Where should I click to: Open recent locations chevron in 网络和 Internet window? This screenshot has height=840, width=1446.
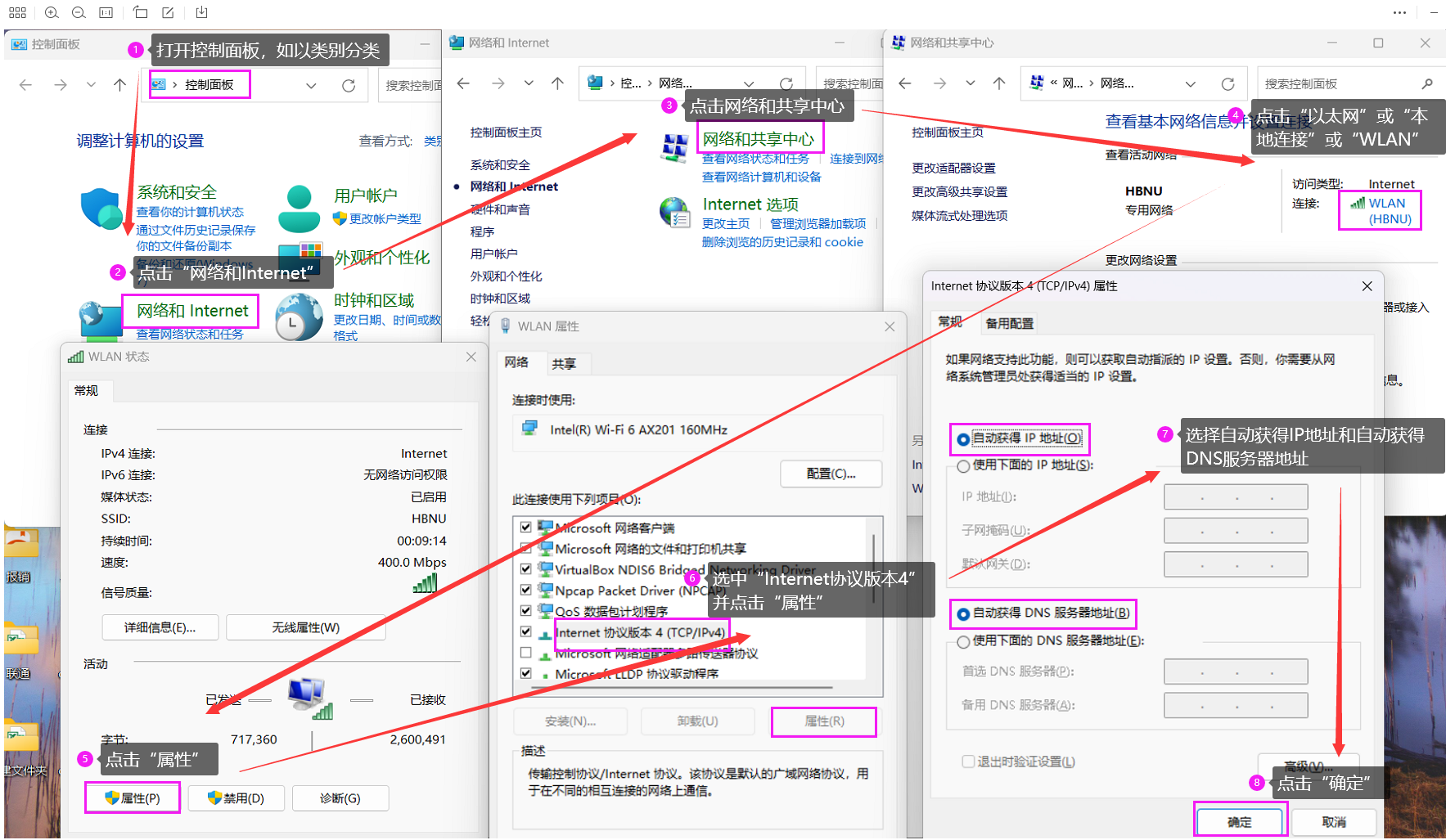(x=529, y=83)
